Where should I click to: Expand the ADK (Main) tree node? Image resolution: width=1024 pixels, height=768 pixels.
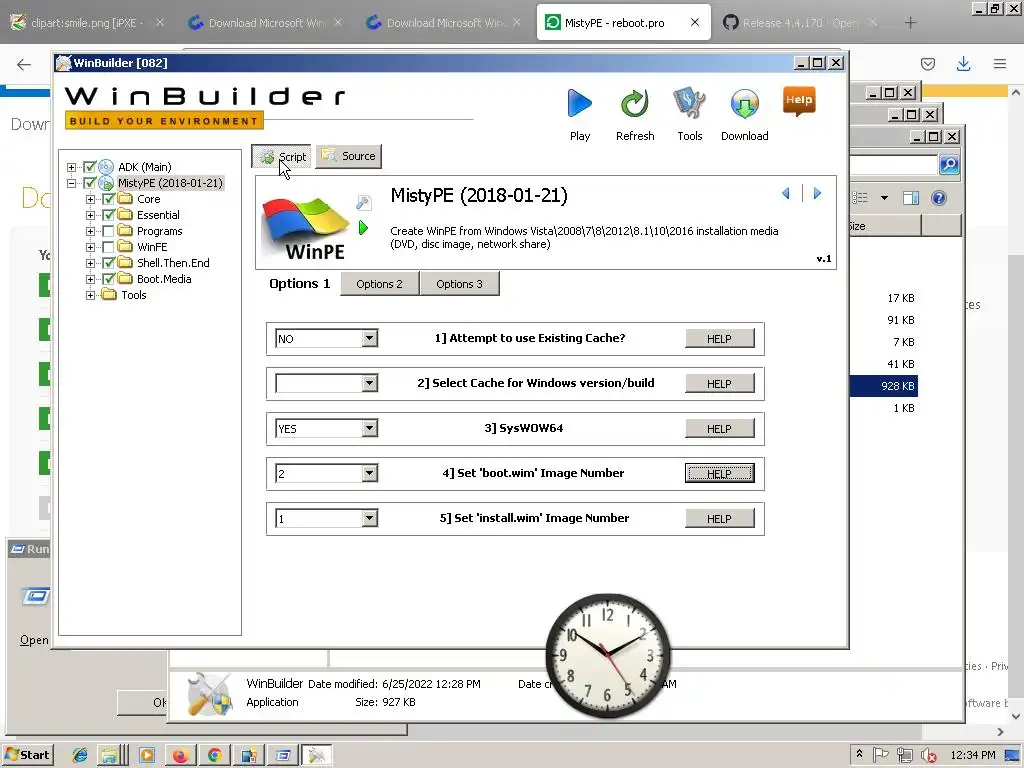point(71,167)
